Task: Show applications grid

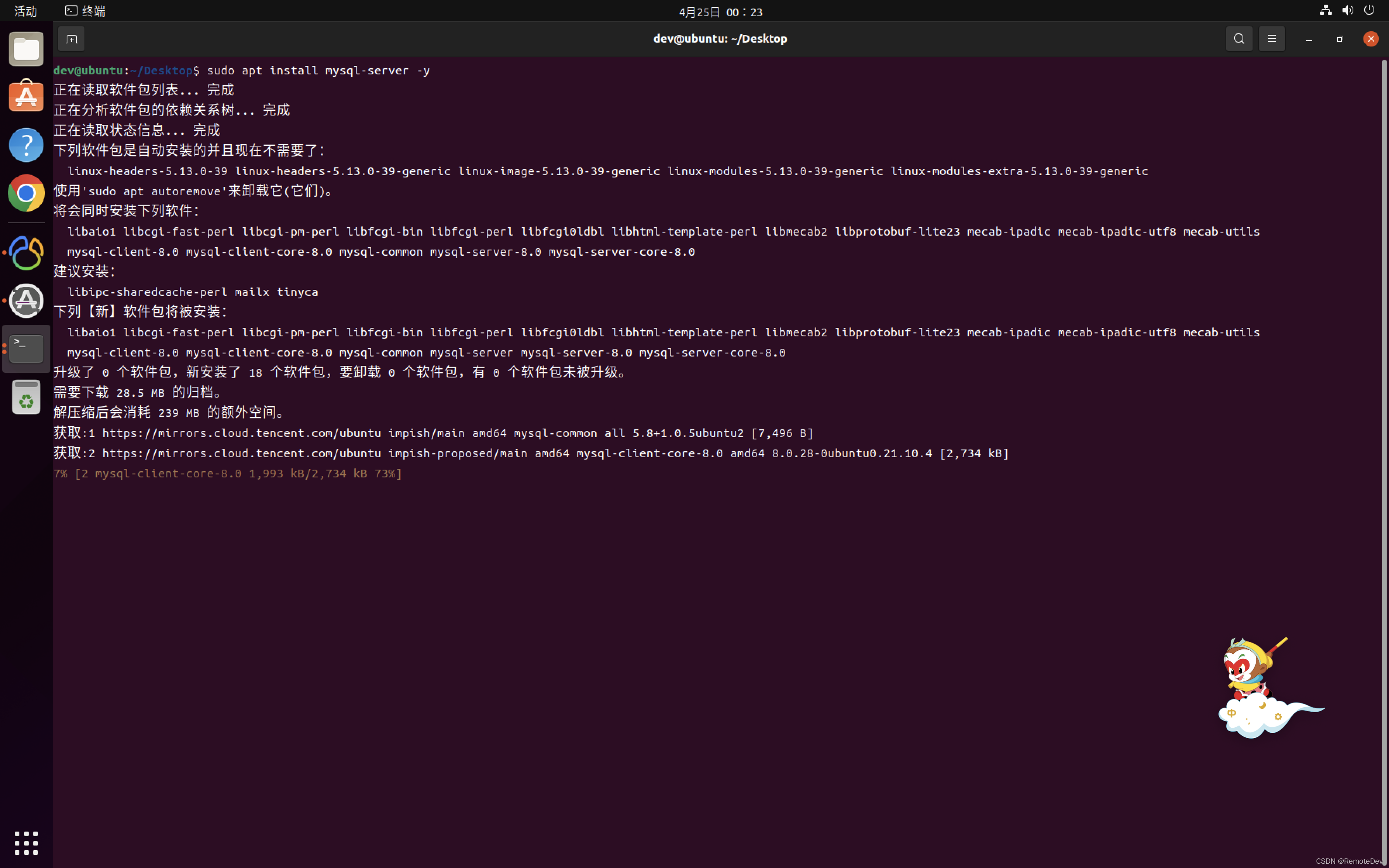Action: click(x=26, y=843)
